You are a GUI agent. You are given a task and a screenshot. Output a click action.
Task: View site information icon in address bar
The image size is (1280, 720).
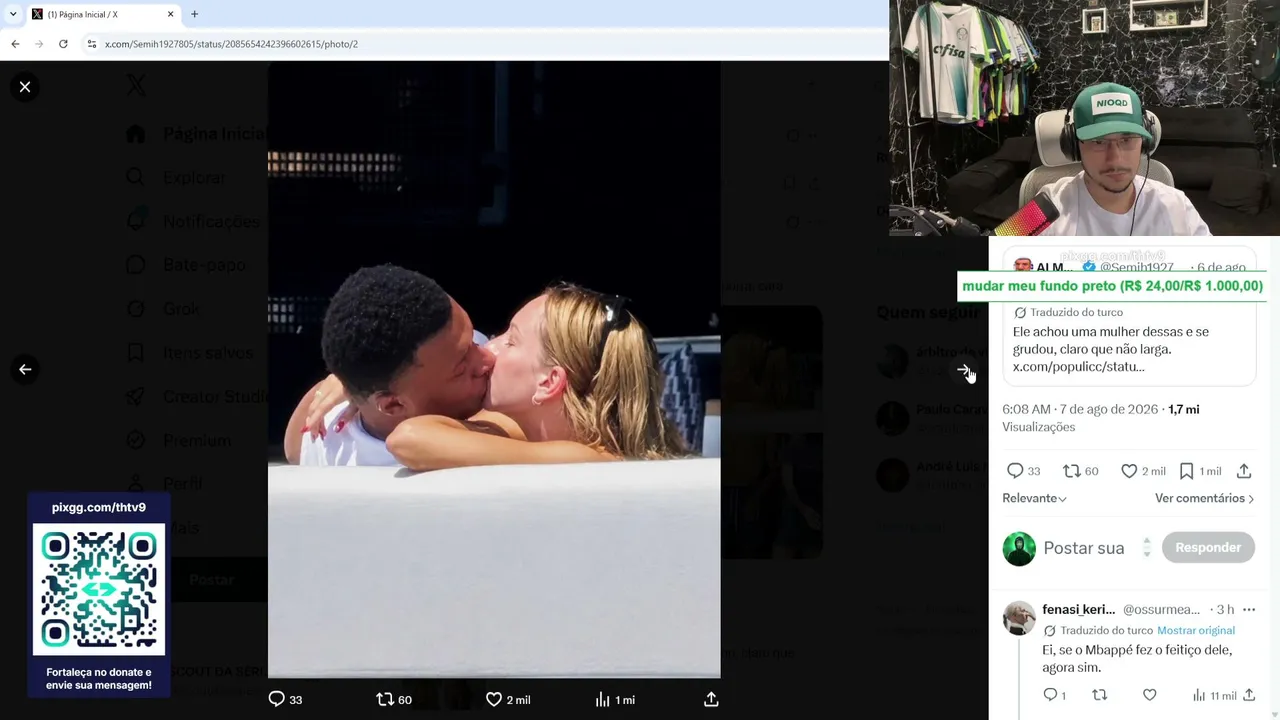(x=92, y=44)
